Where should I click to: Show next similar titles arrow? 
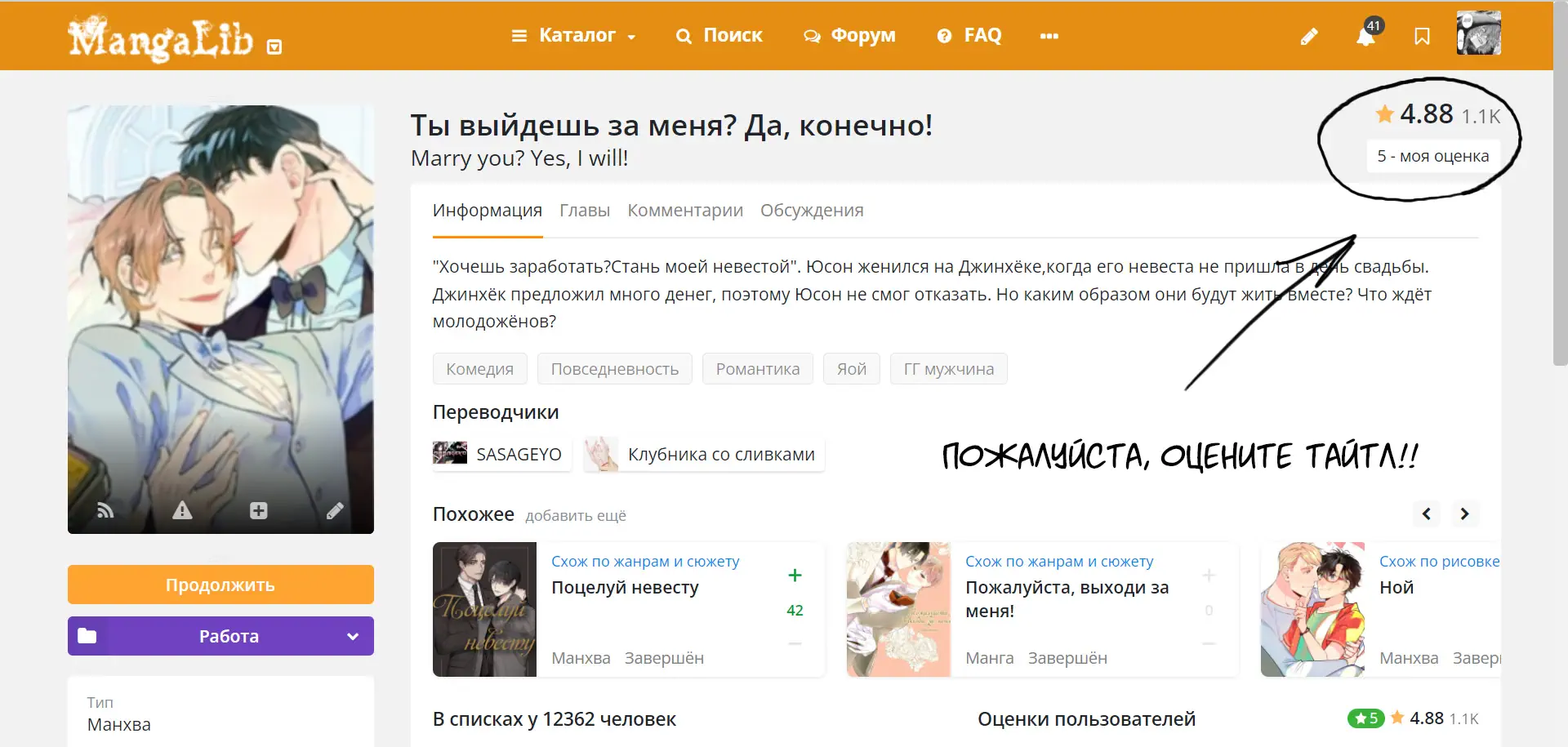pos(1464,514)
